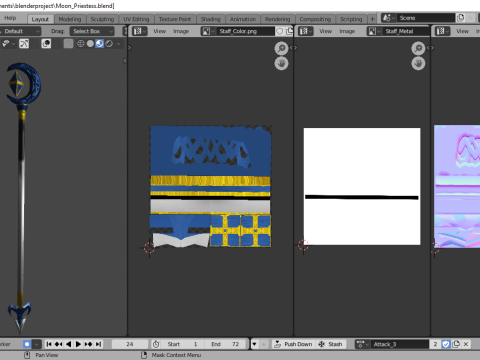Screen dimensions: 480x360
Task: Click the Start frame field
Action: click(x=182, y=344)
